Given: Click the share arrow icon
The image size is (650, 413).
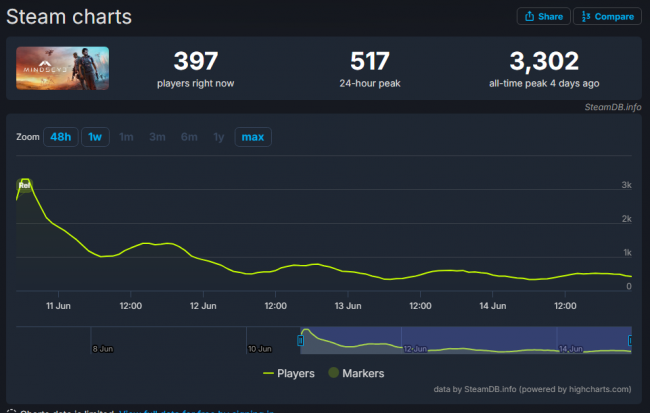Looking at the screenshot, I should point(528,16).
